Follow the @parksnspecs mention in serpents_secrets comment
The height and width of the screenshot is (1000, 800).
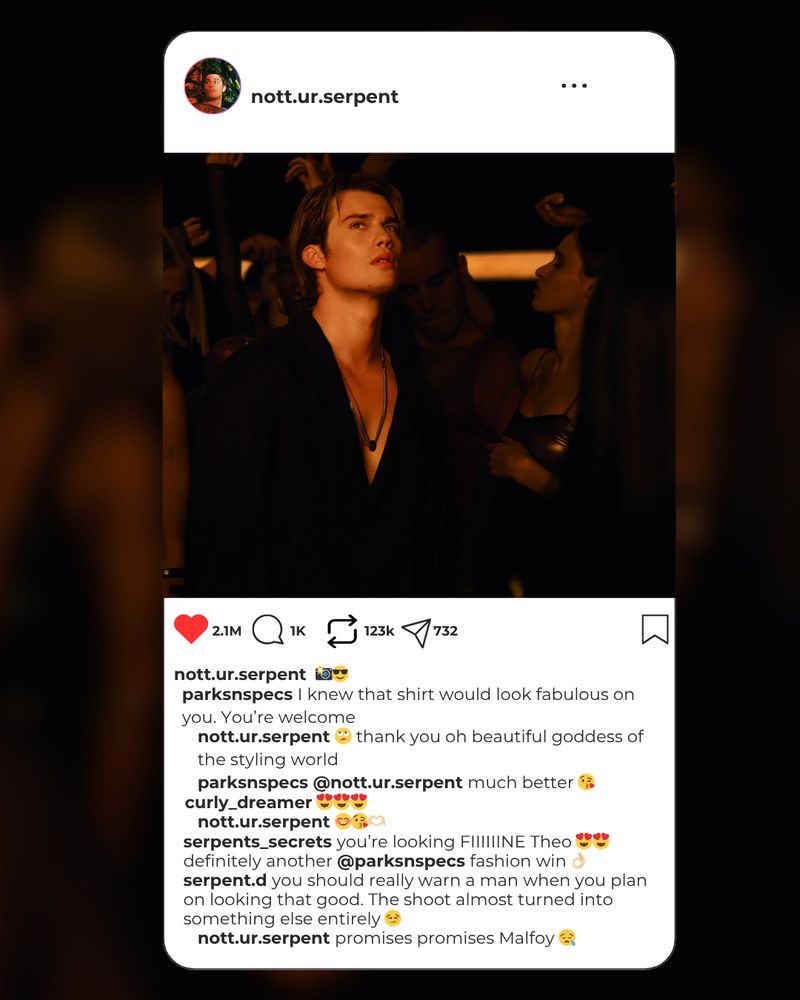tap(401, 862)
